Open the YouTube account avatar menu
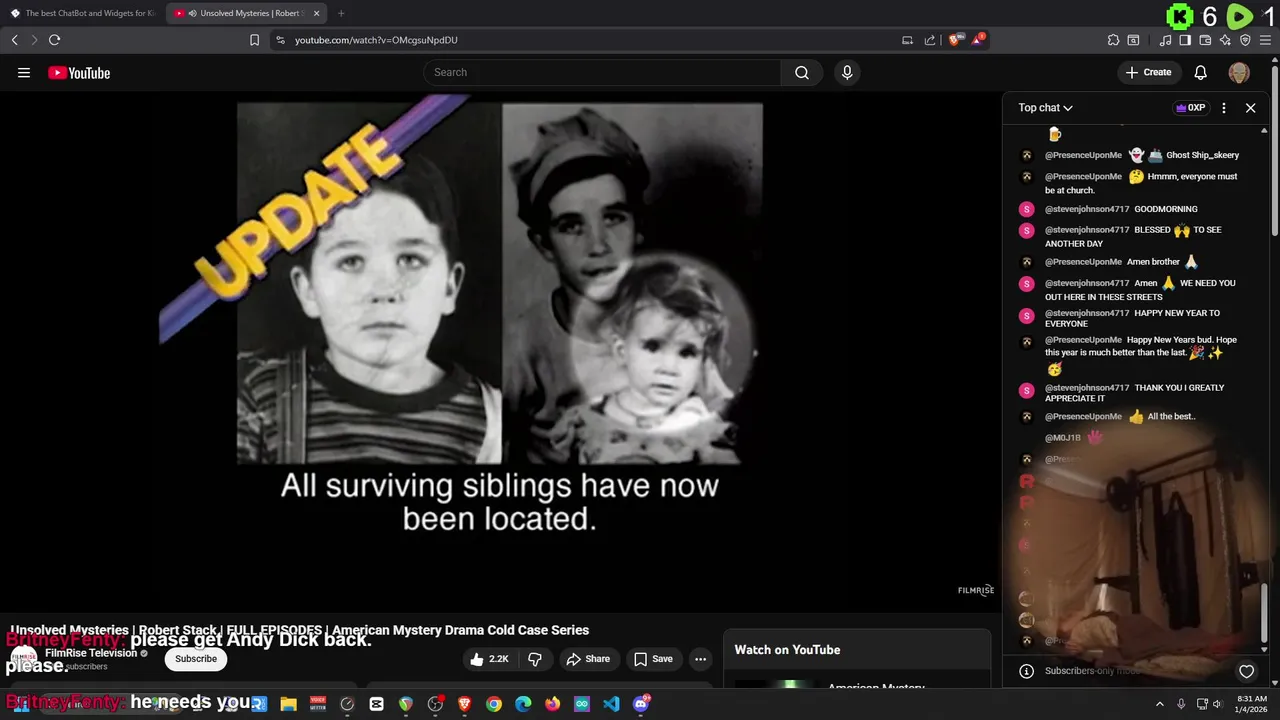 tap(1239, 72)
